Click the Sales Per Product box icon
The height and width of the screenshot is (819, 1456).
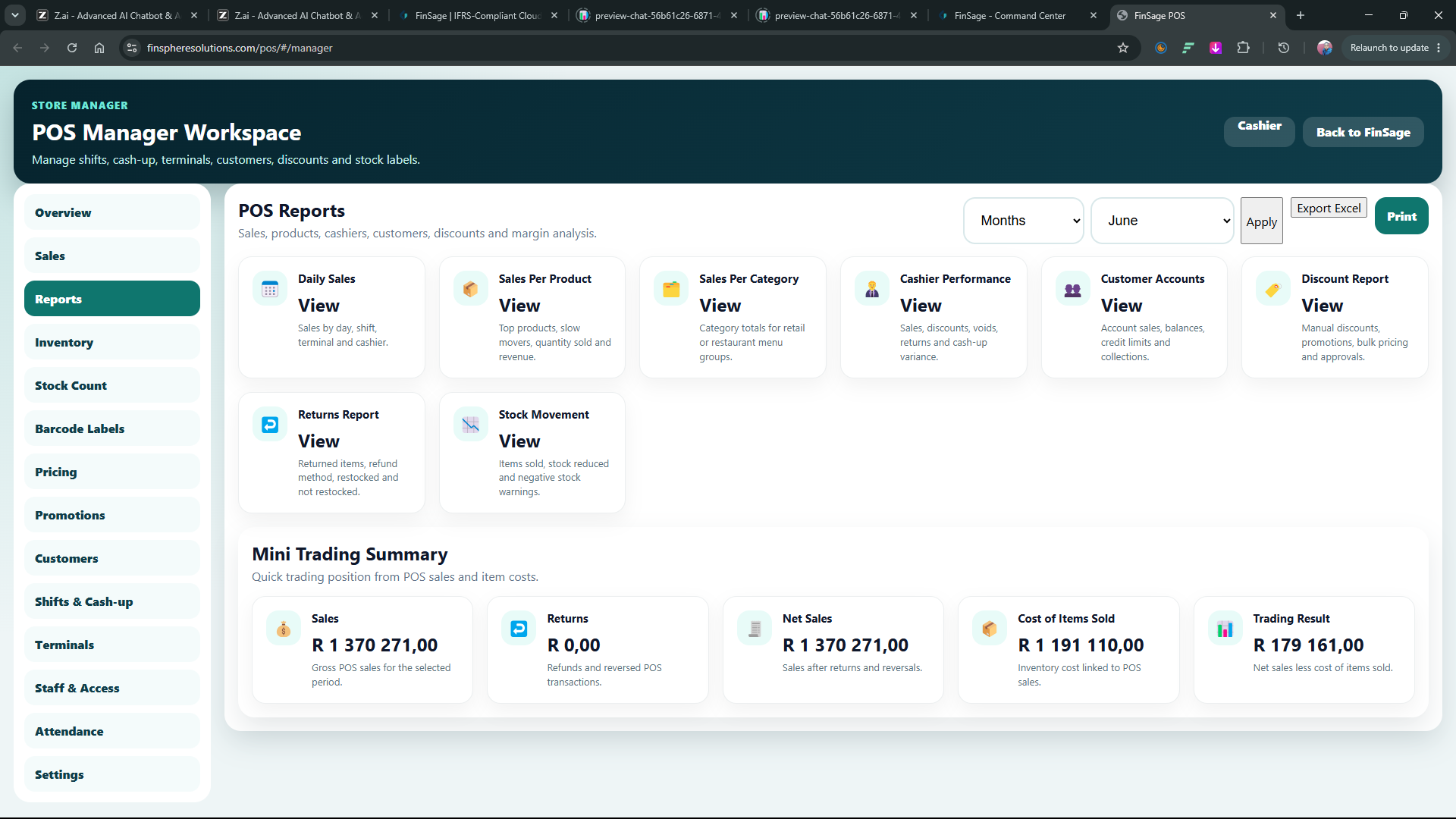[470, 289]
